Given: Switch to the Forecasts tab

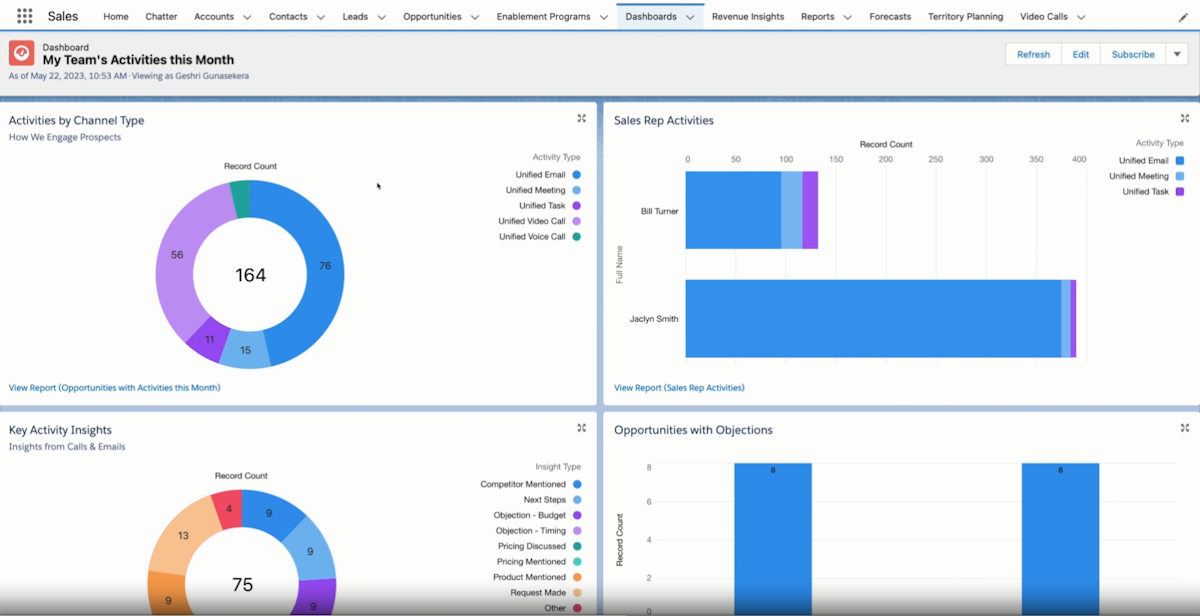Looking at the screenshot, I should 889,16.
